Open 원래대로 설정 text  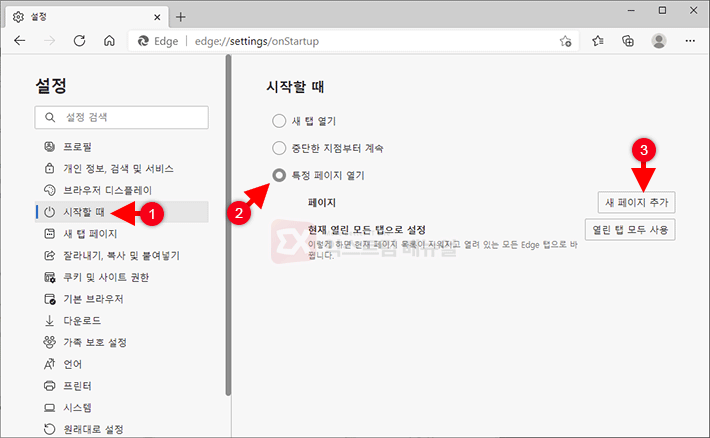[x=93, y=429]
